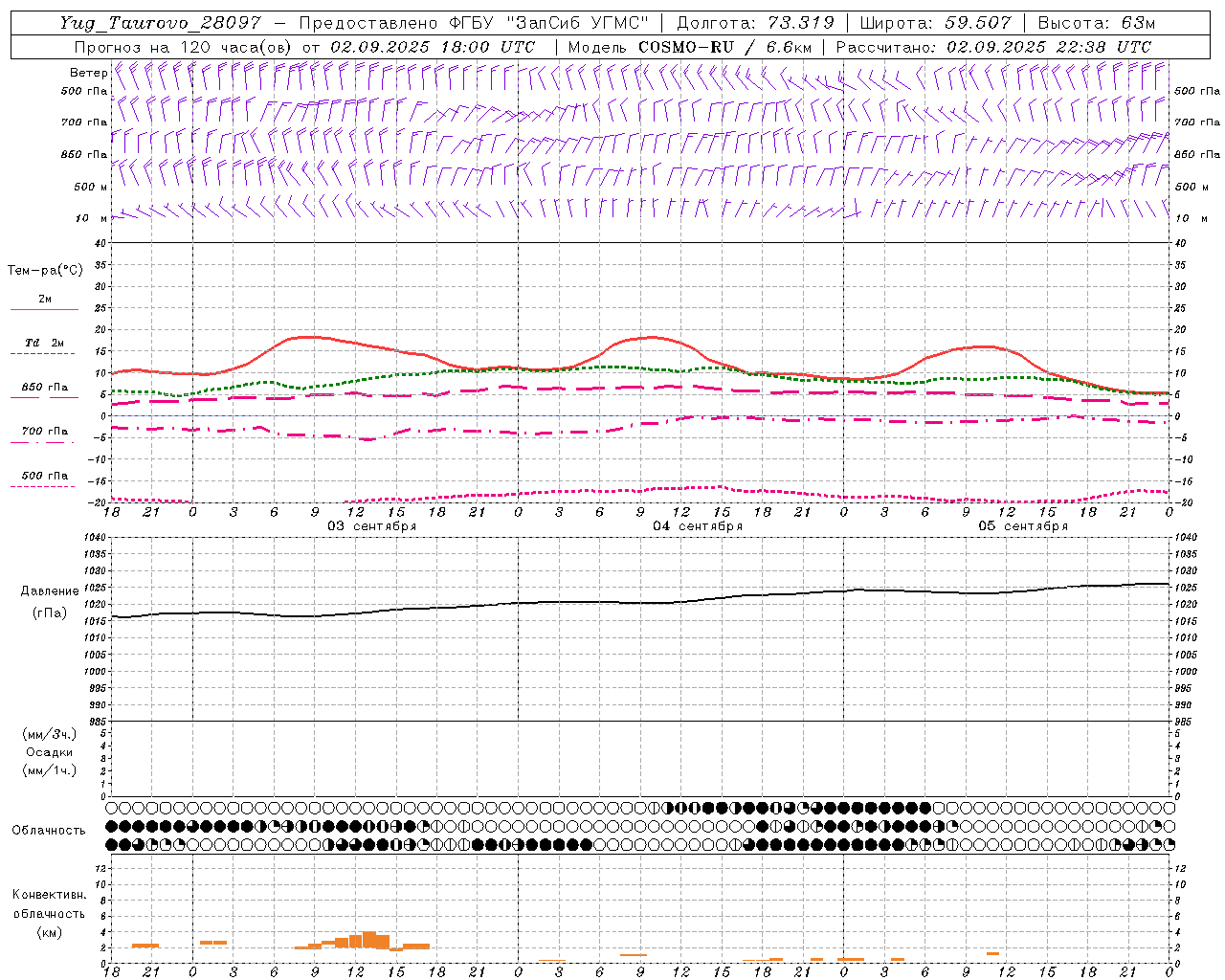1225x980 pixels.
Task: Click the (км) convective cloud unit label
Action: point(49,931)
